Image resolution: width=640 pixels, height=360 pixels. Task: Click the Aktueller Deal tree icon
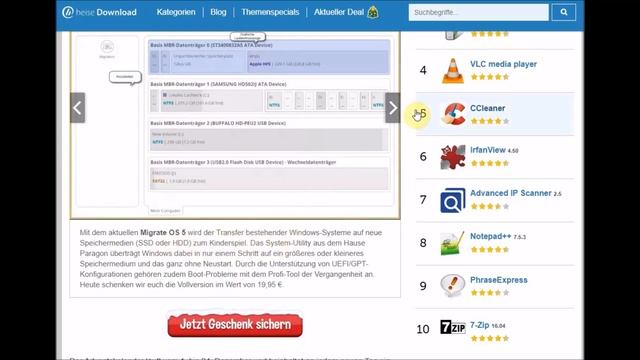[x=373, y=12]
